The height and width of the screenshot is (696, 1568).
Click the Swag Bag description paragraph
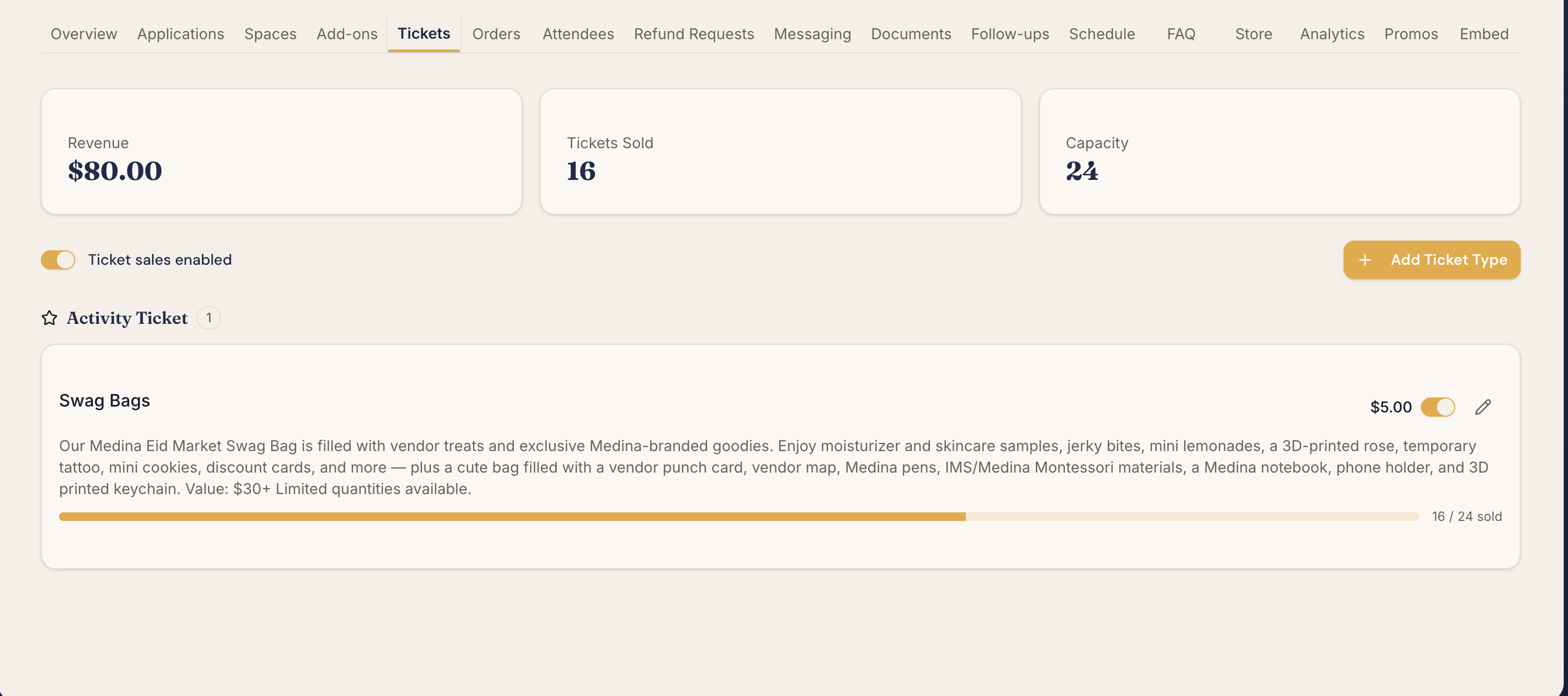(774, 467)
